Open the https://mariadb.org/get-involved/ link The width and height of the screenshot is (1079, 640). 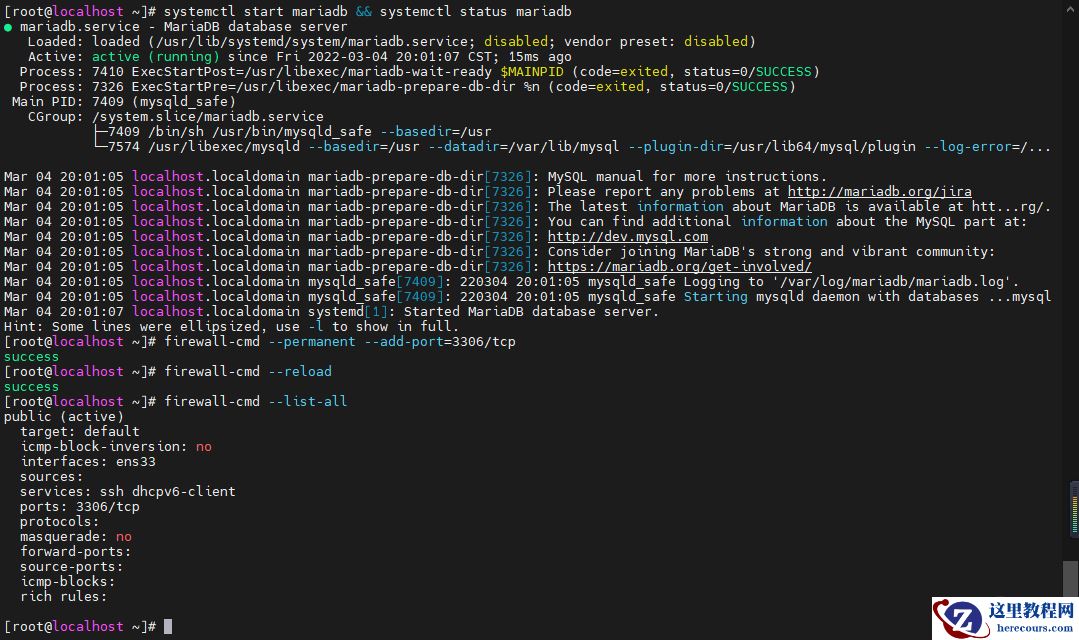point(679,266)
